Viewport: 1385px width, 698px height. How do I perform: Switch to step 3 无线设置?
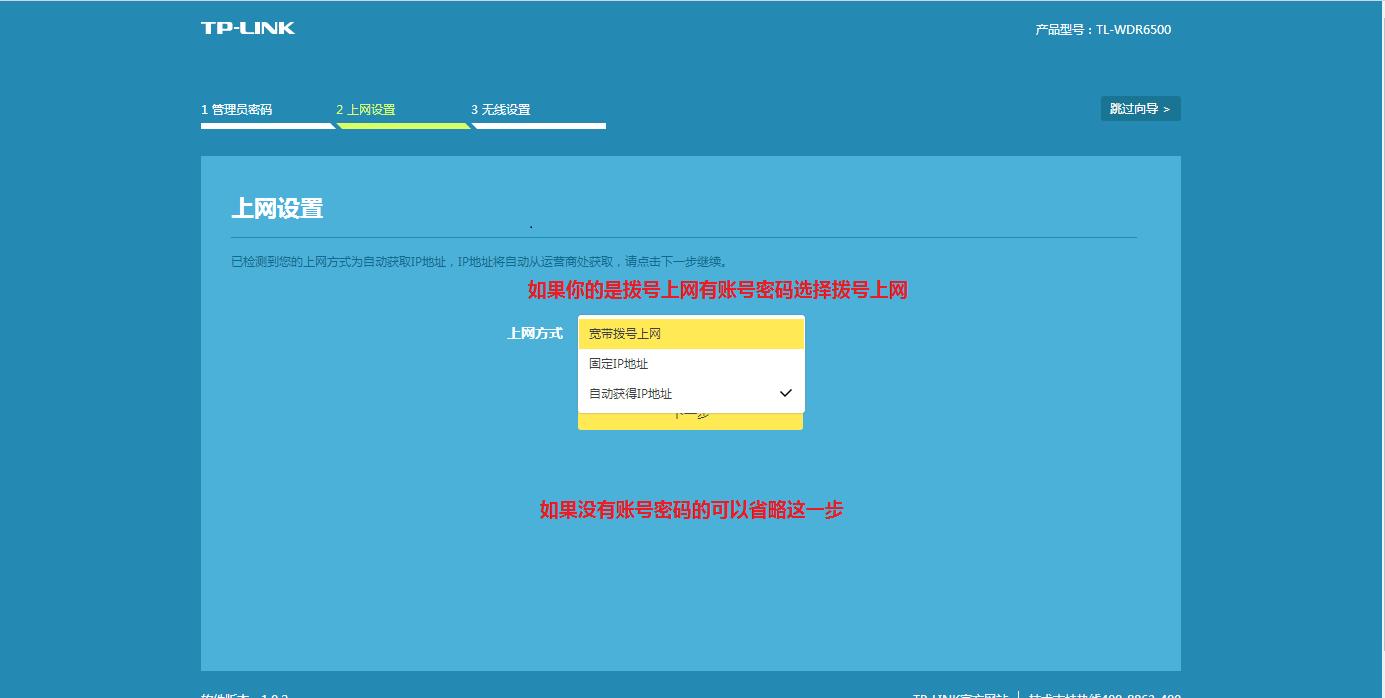point(504,109)
